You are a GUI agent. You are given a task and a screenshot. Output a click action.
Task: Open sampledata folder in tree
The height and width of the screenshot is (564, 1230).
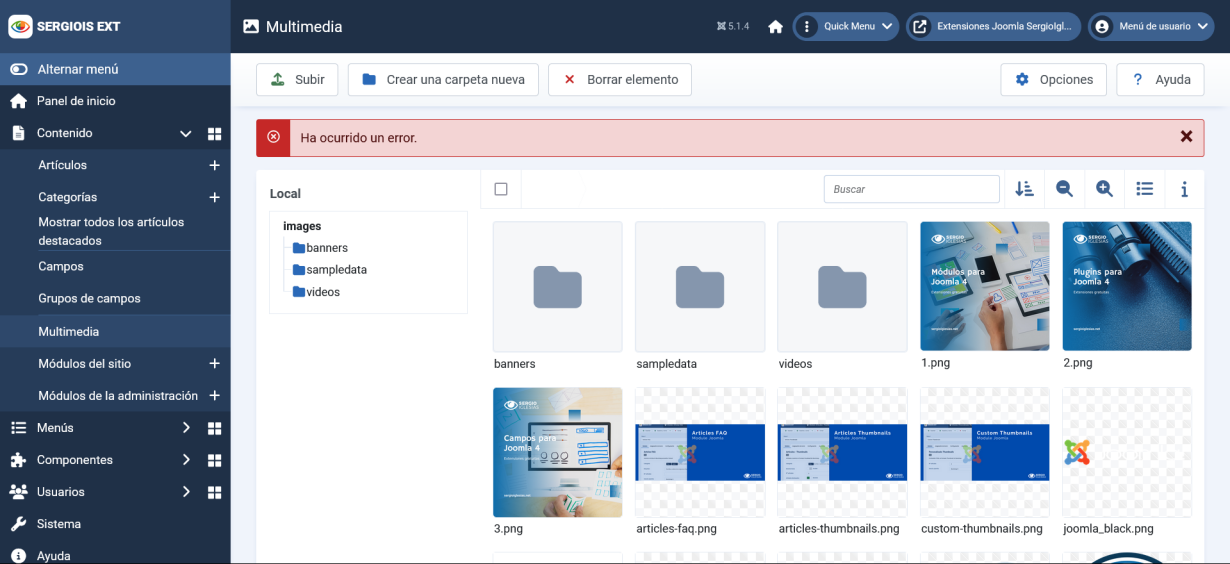pyautogui.click(x=330, y=270)
